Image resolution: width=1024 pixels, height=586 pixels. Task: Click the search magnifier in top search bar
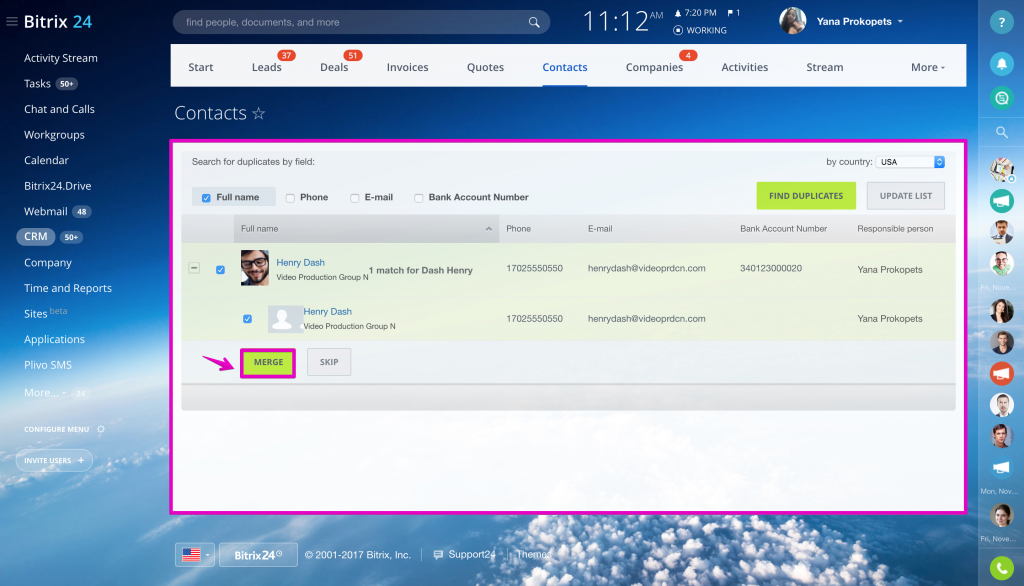[534, 22]
